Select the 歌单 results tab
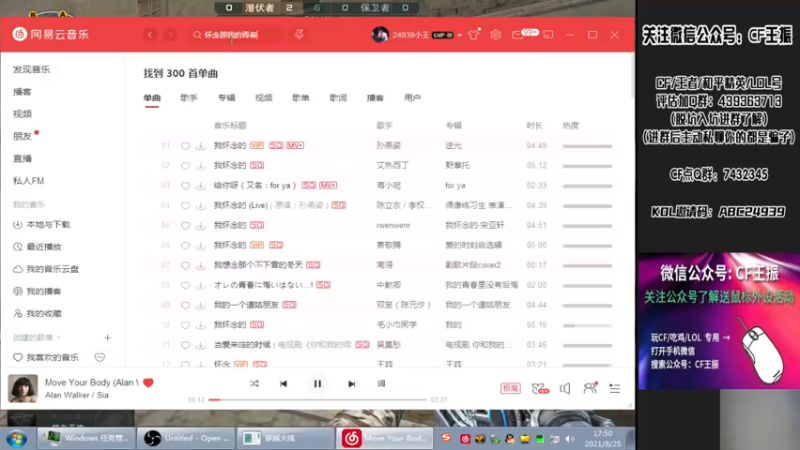 click(301, 97)
